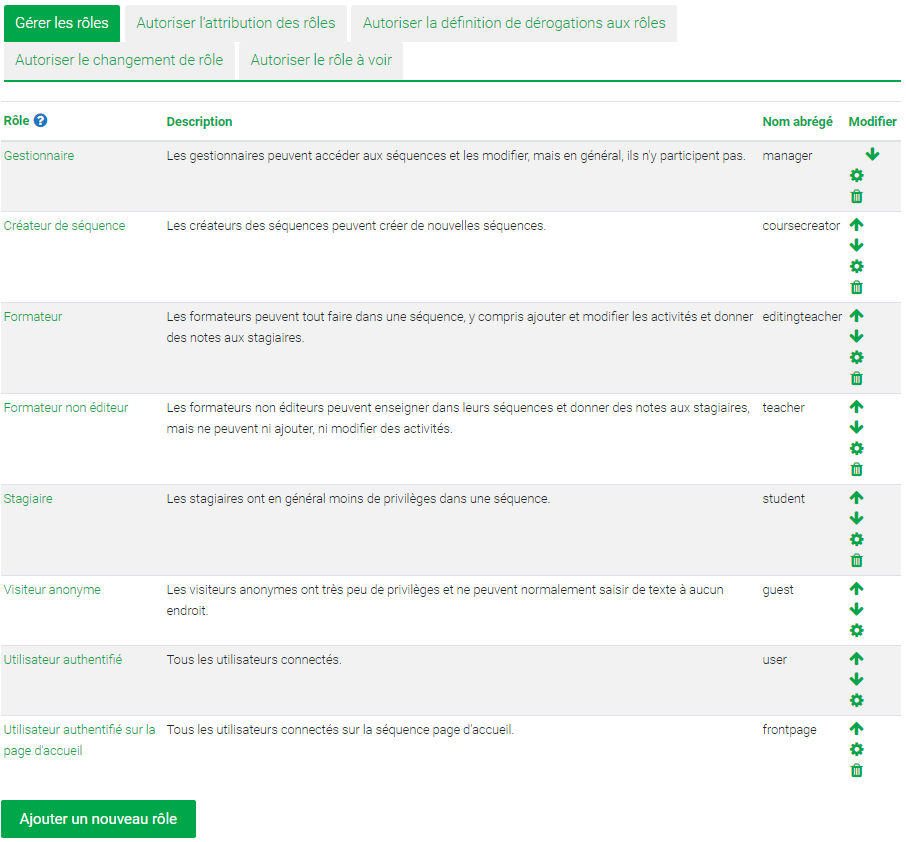
Task: Move Utilisateur authentifié (user) role down
Action: pyautogui.click(x=856, y=680)
